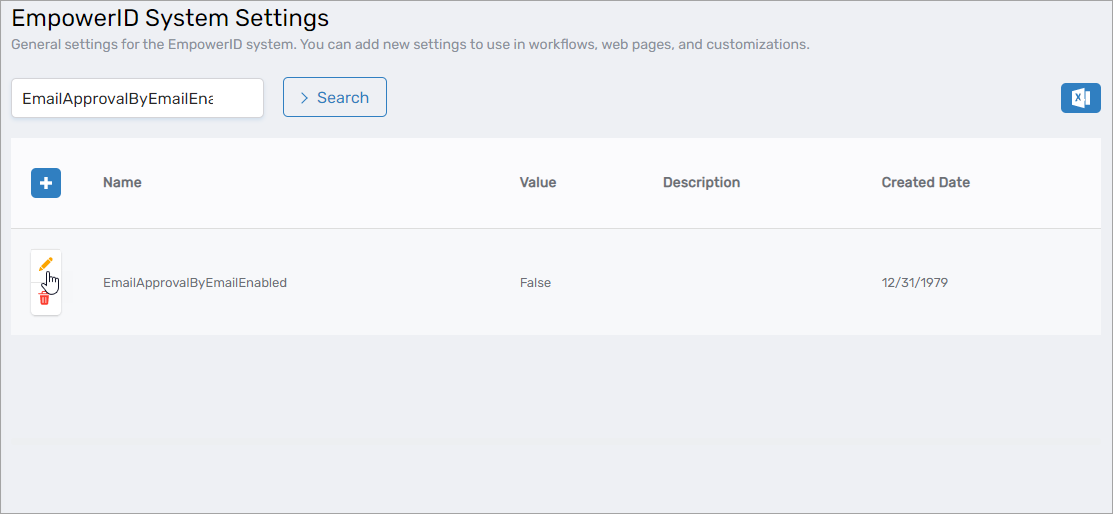Screen dimensions: 1113x514
Task: Add a new setting with plus button
Action: tap(46, 183)
